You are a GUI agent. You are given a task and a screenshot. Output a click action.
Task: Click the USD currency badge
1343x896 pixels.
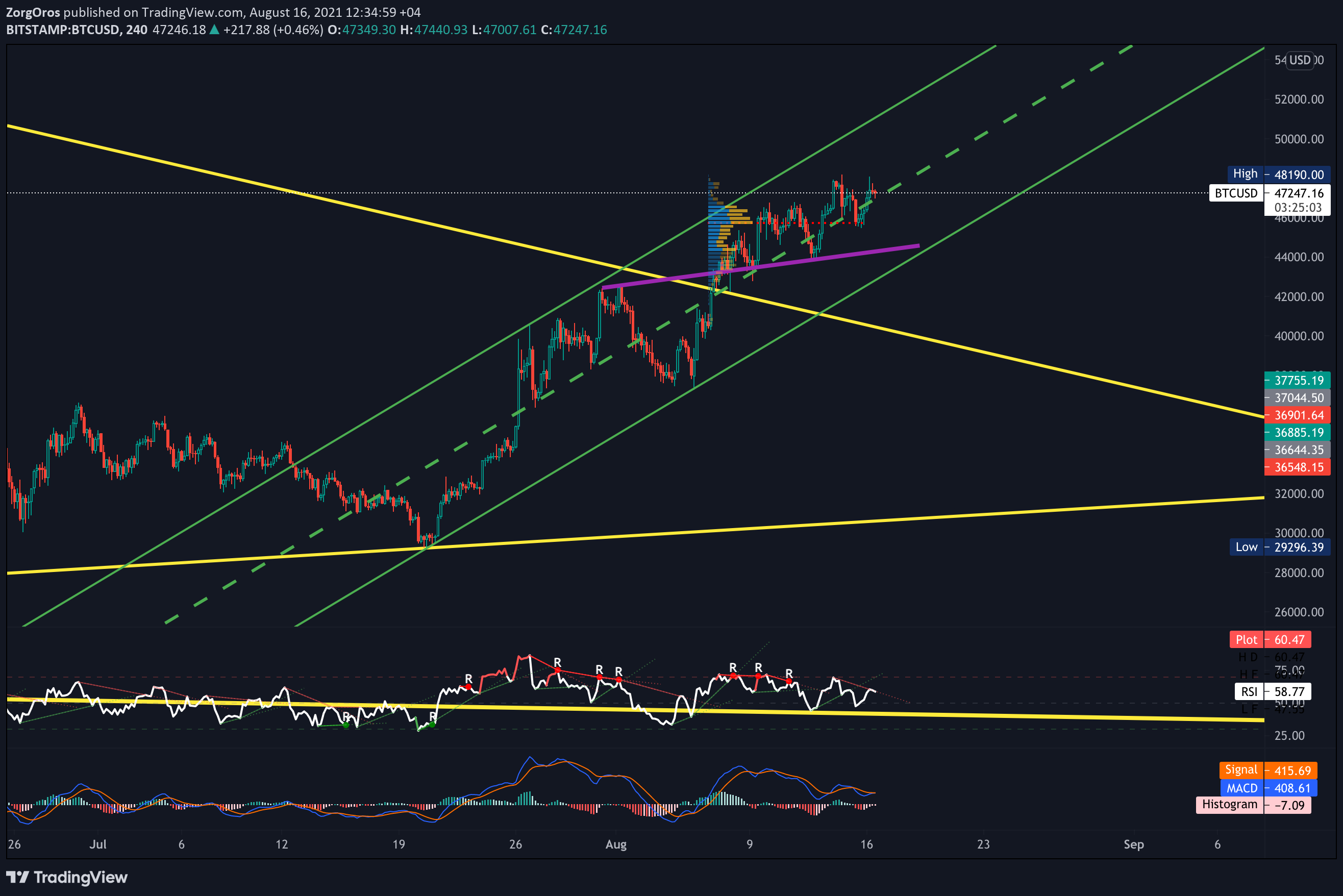click(1300, 60)
